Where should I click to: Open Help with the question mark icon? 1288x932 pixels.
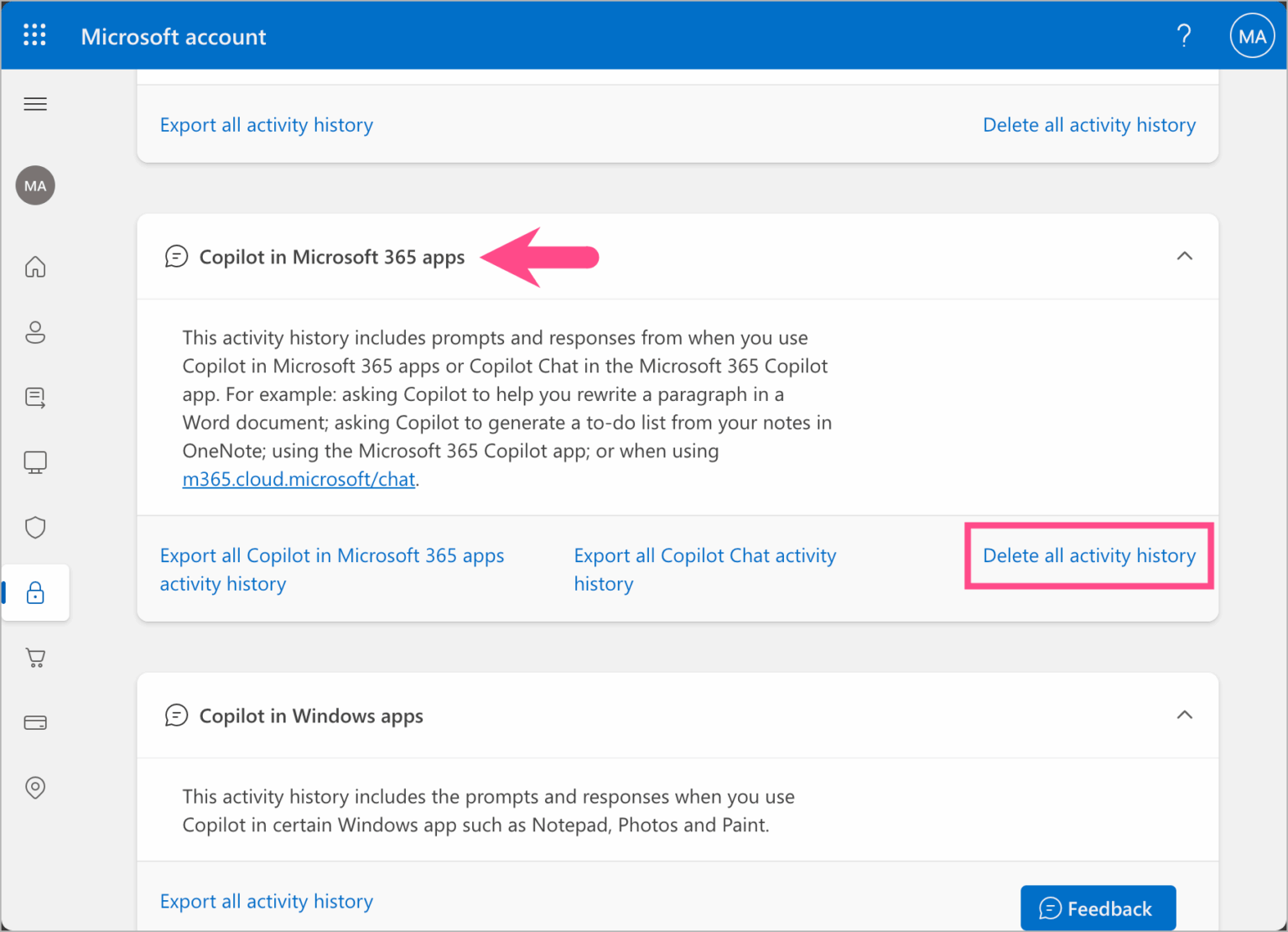[x=1184, y=35]
